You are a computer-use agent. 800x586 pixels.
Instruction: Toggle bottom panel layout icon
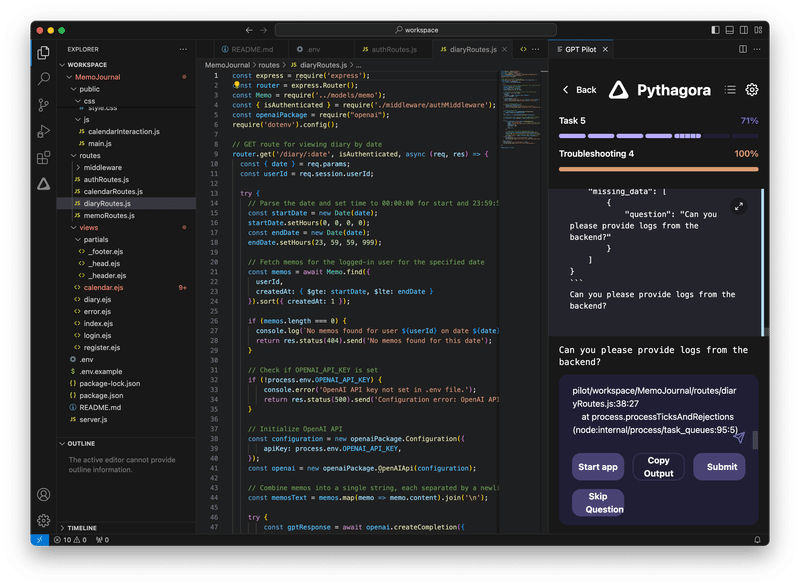pyautogui.click(x=730, y=30)
